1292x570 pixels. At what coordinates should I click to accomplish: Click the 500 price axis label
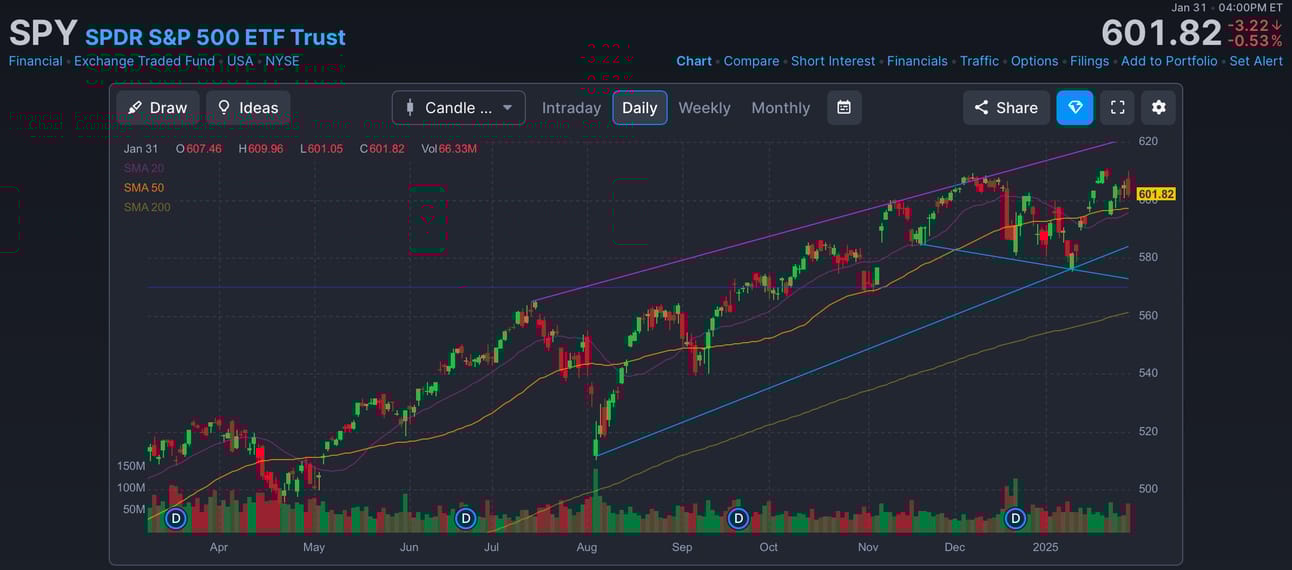click(1148, 489)
